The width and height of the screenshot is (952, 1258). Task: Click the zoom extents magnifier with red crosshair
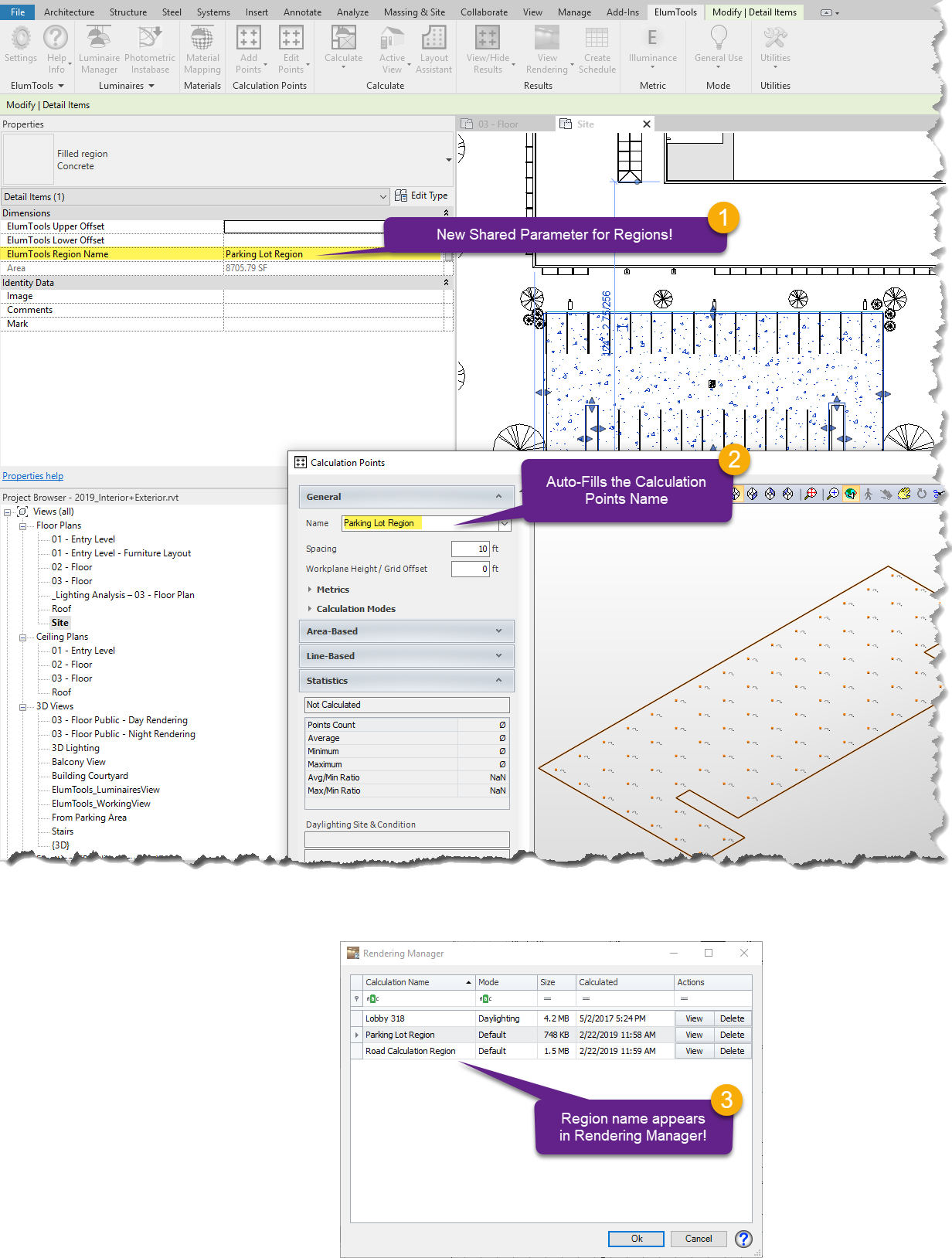(811, 494)
